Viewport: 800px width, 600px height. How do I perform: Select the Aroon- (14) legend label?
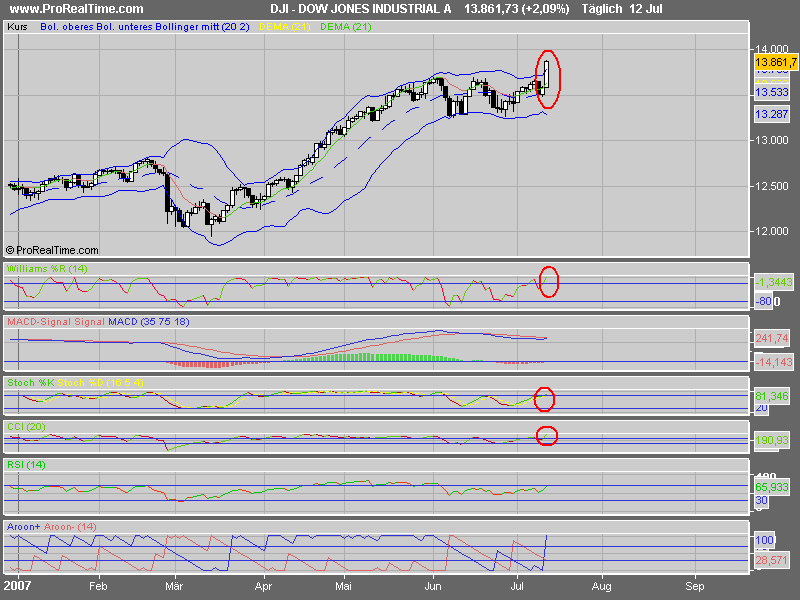point(70,527)
